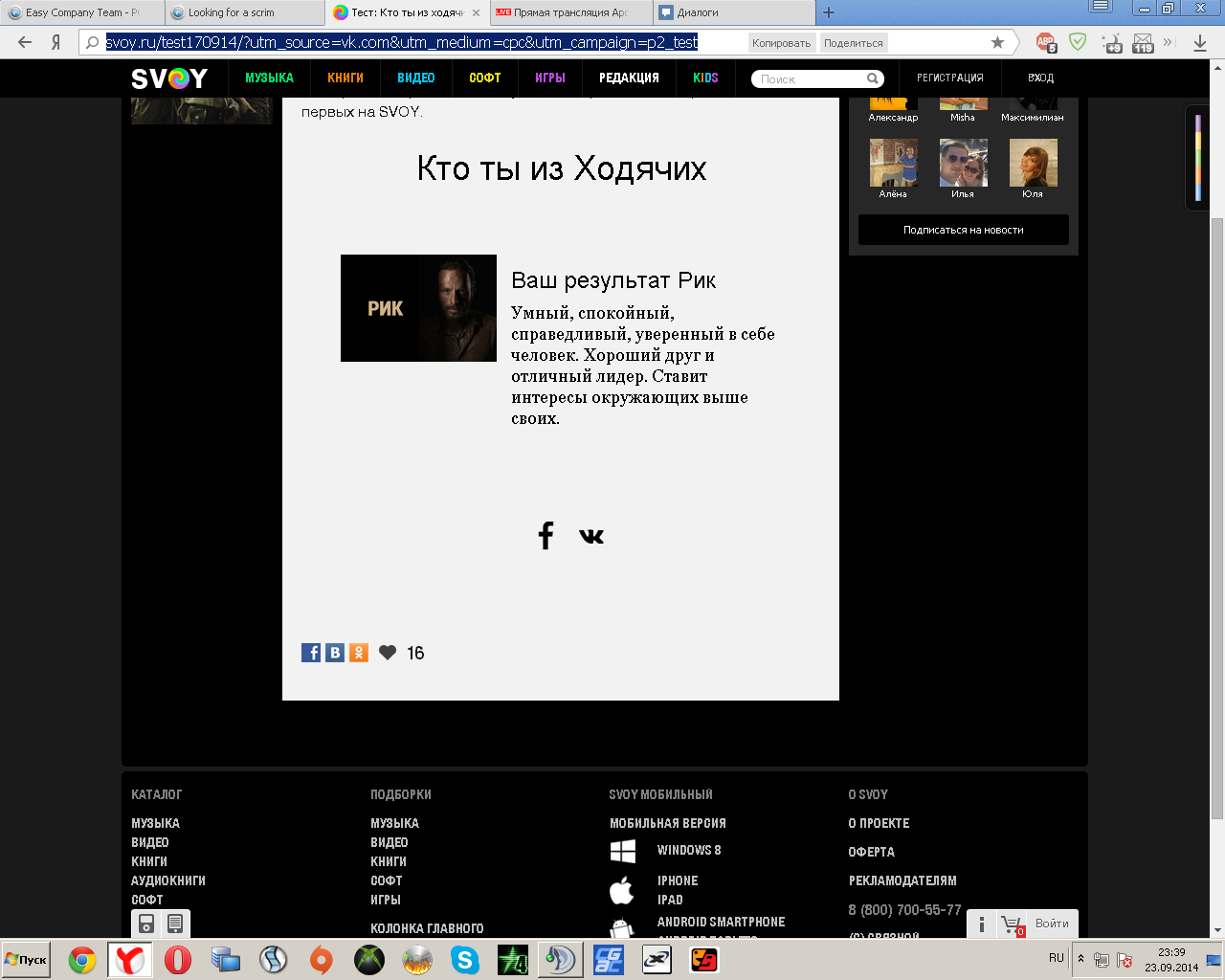Open the shopping cart icon at page bottom
The width and height of the screenshot is (1225, 980).
click(1013, 924)
